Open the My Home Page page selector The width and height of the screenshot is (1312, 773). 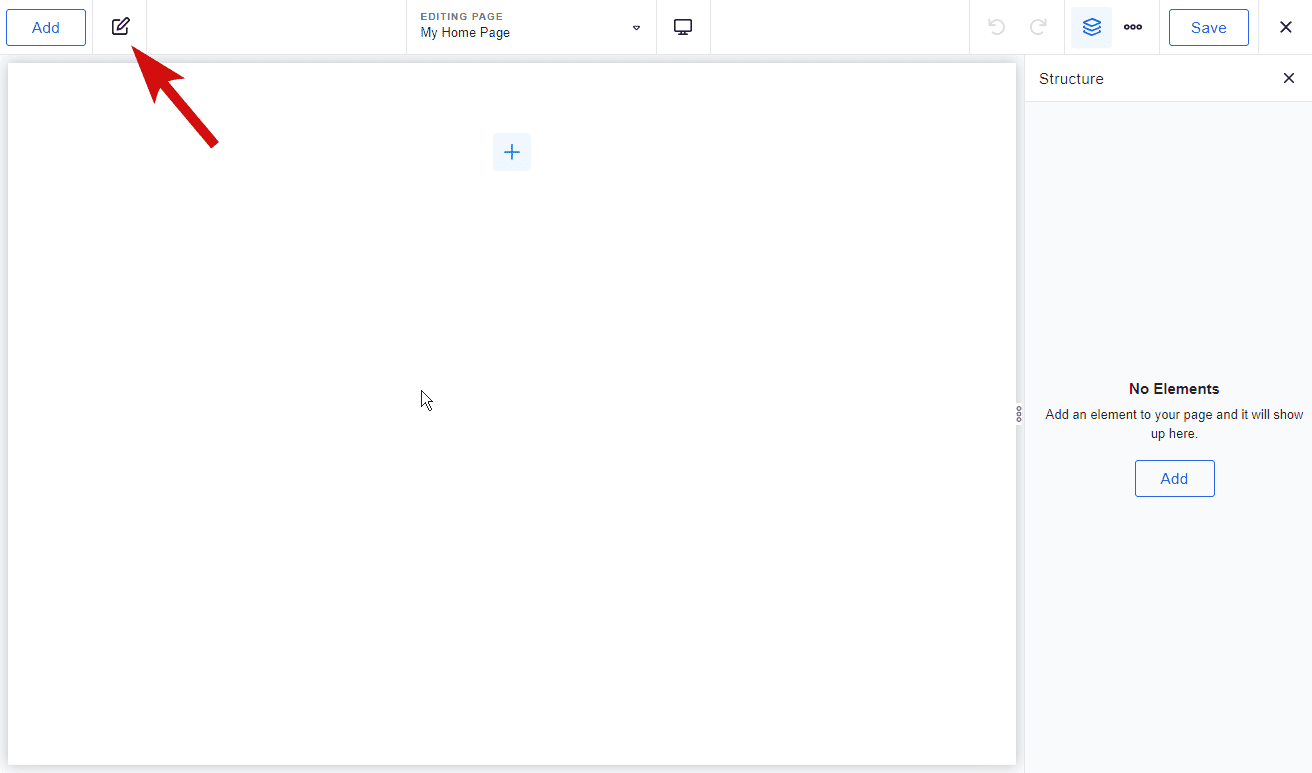coord(465,33)
